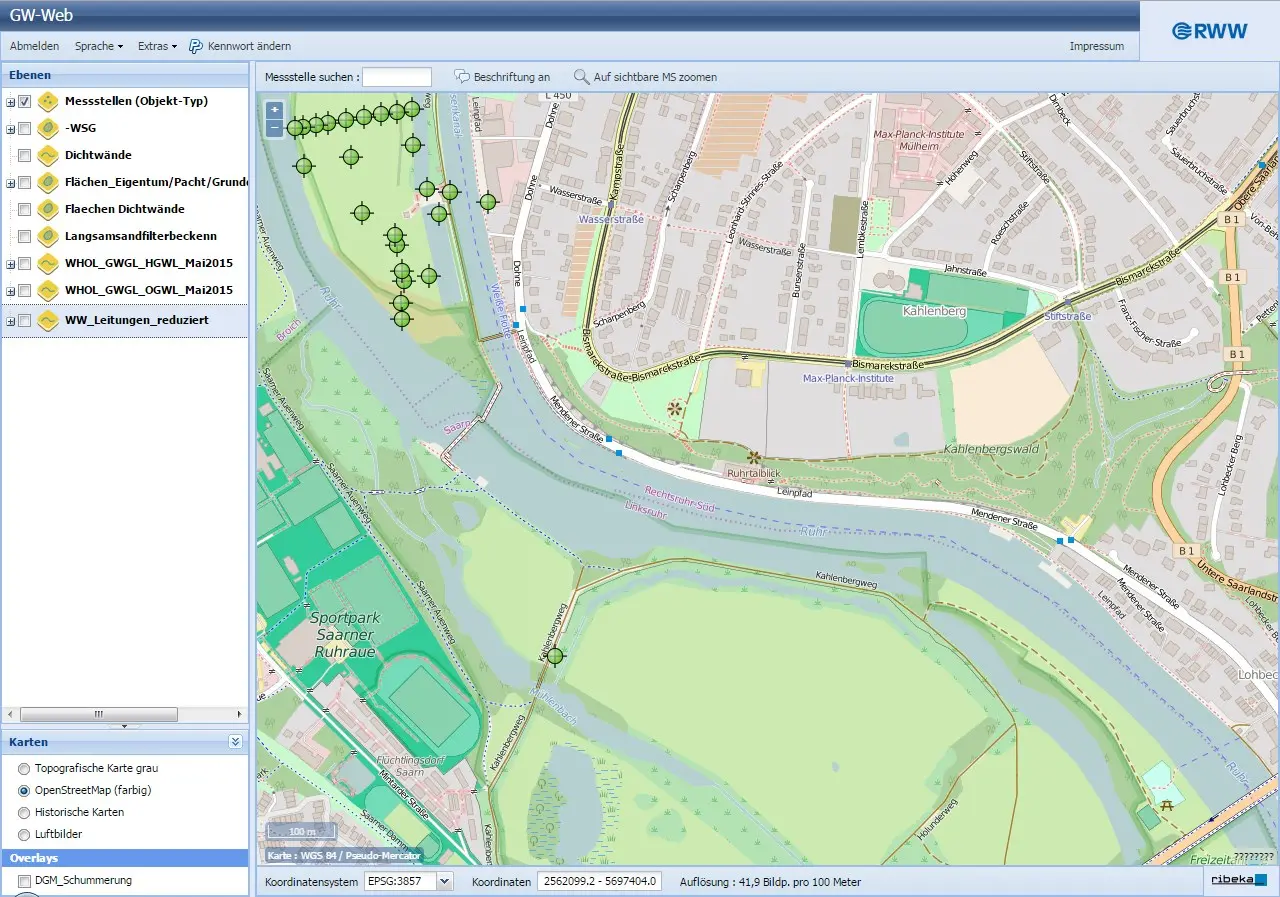Open the Sprache menu
The image size is (1280, 897).
99,46
